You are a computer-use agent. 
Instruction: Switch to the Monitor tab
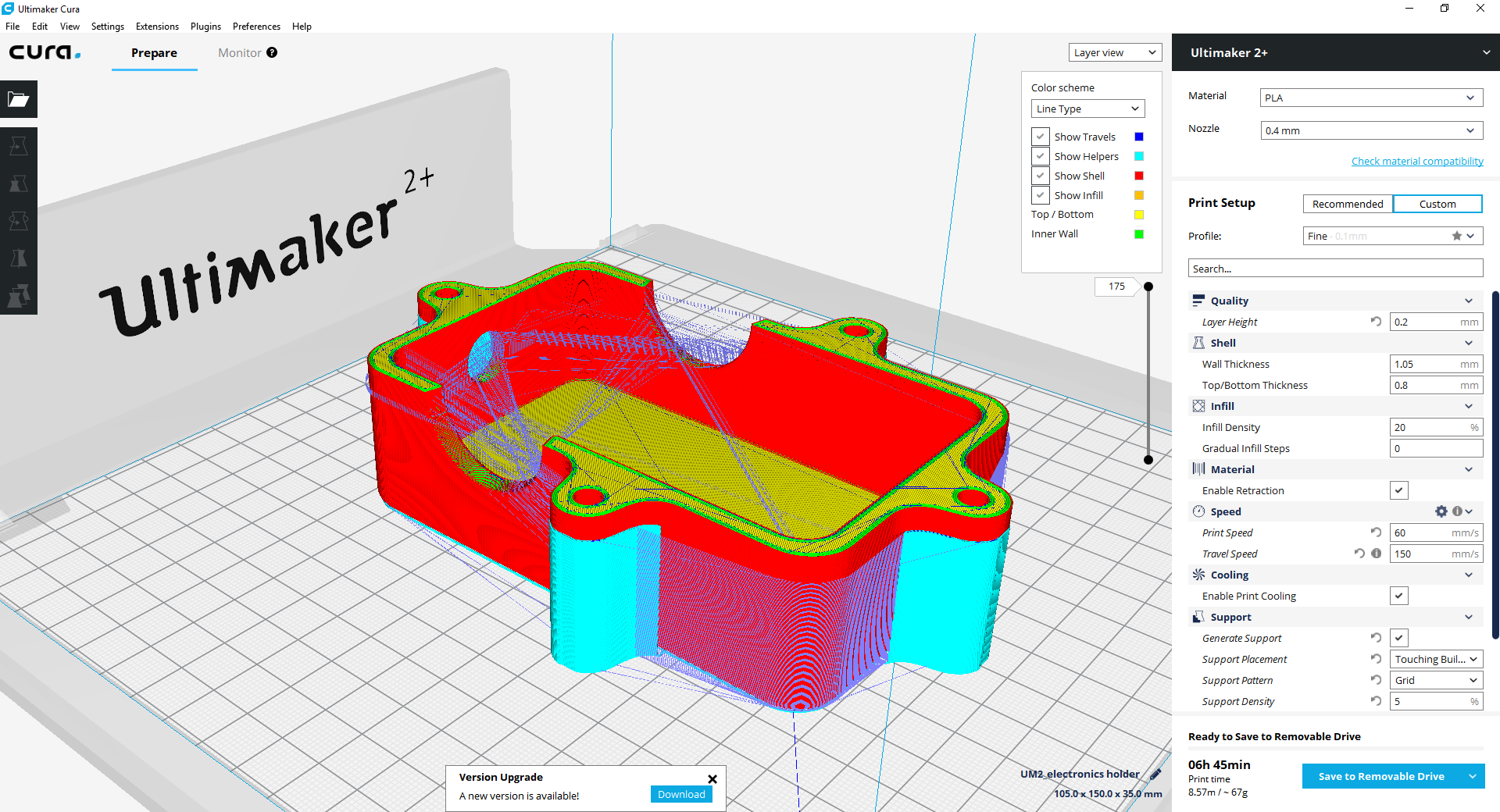[x=240, y=53]
